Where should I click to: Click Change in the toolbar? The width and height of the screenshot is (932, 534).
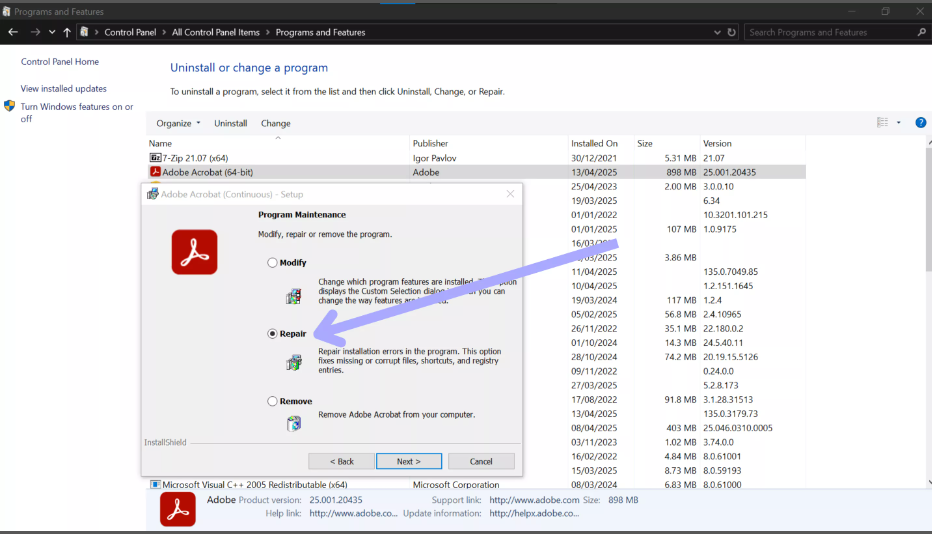point(276,123)
